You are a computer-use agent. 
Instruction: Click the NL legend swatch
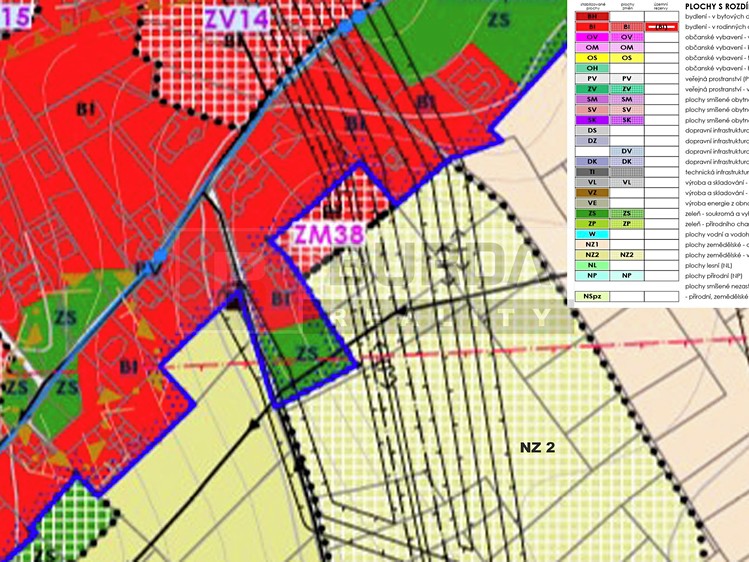[x=592, y=265]
